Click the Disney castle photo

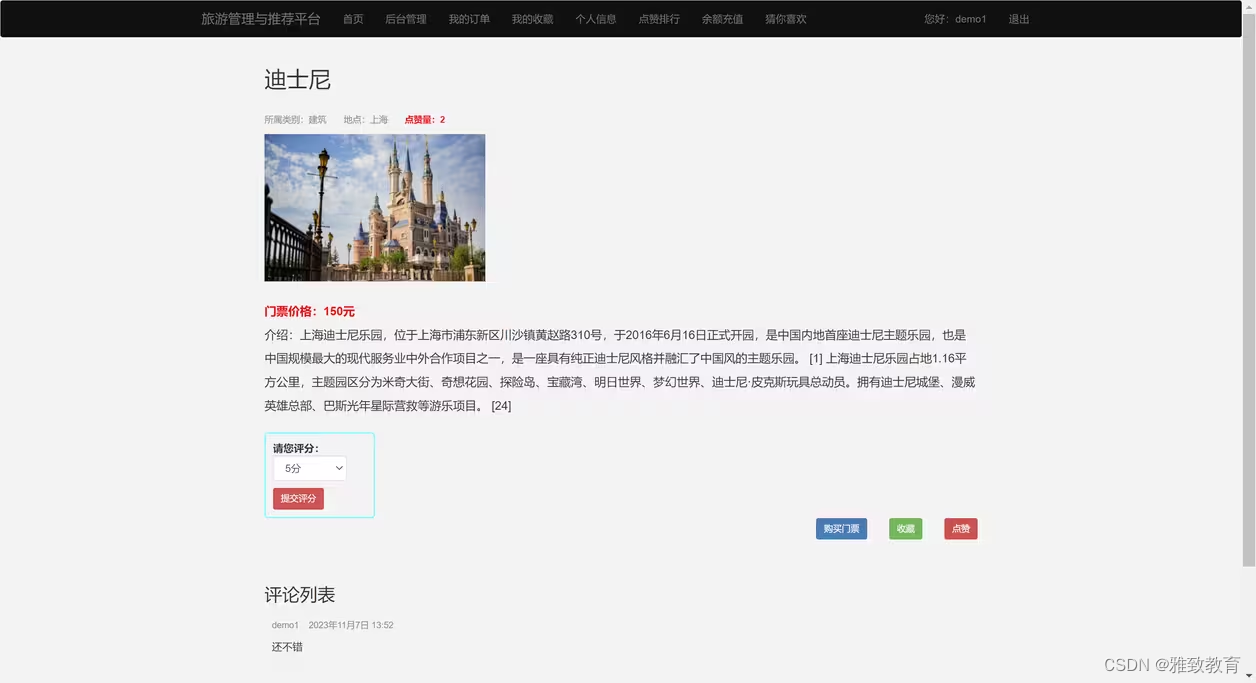coord(375,208)
